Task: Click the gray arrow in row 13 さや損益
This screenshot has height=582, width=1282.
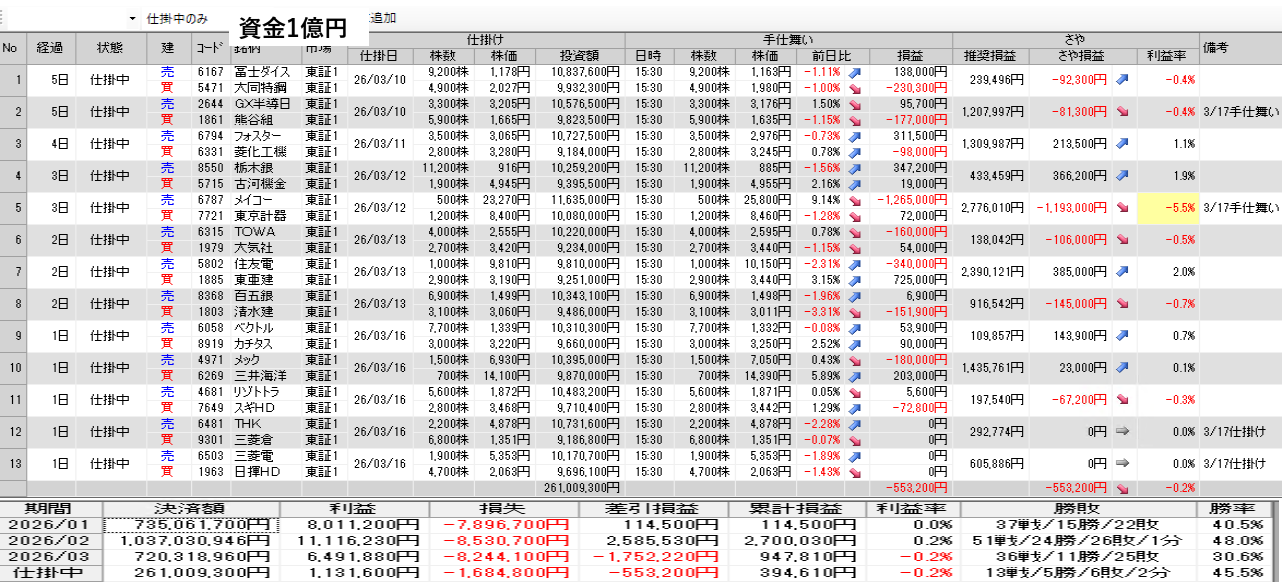Action: point(1122,464)
